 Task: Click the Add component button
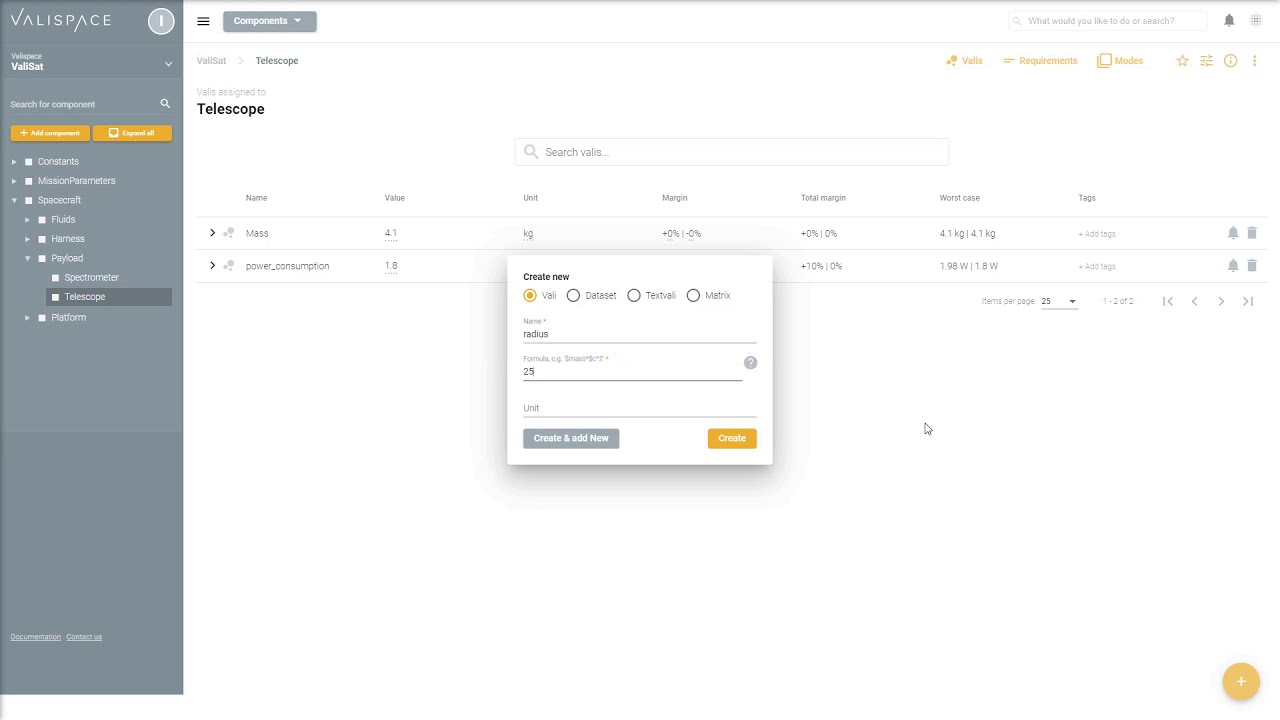[50, 133]
